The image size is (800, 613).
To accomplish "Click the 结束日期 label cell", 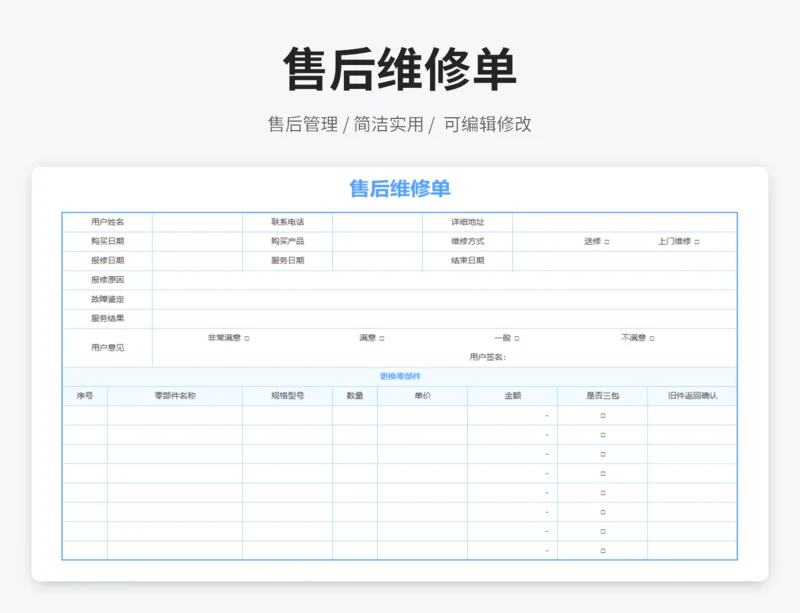I will [467, 261].
